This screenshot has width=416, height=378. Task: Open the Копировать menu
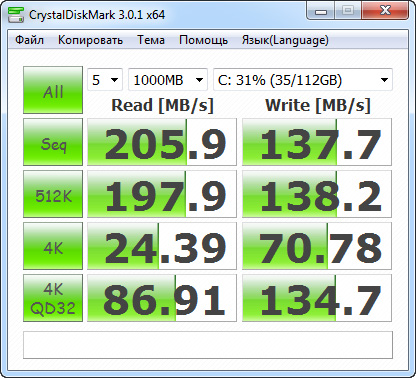[90, 40]
